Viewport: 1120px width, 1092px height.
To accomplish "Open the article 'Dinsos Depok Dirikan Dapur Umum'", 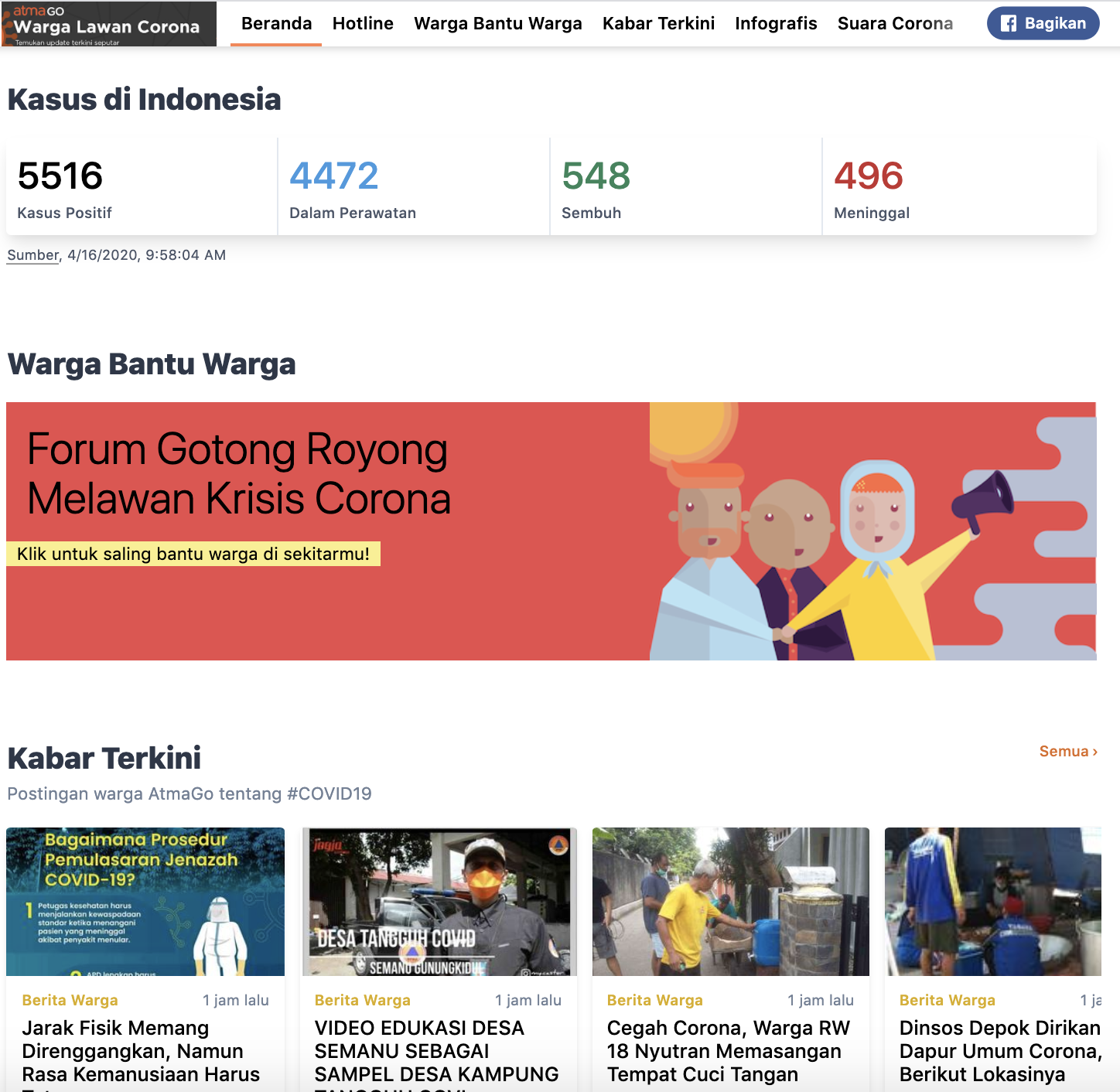I will 1000,1051.
